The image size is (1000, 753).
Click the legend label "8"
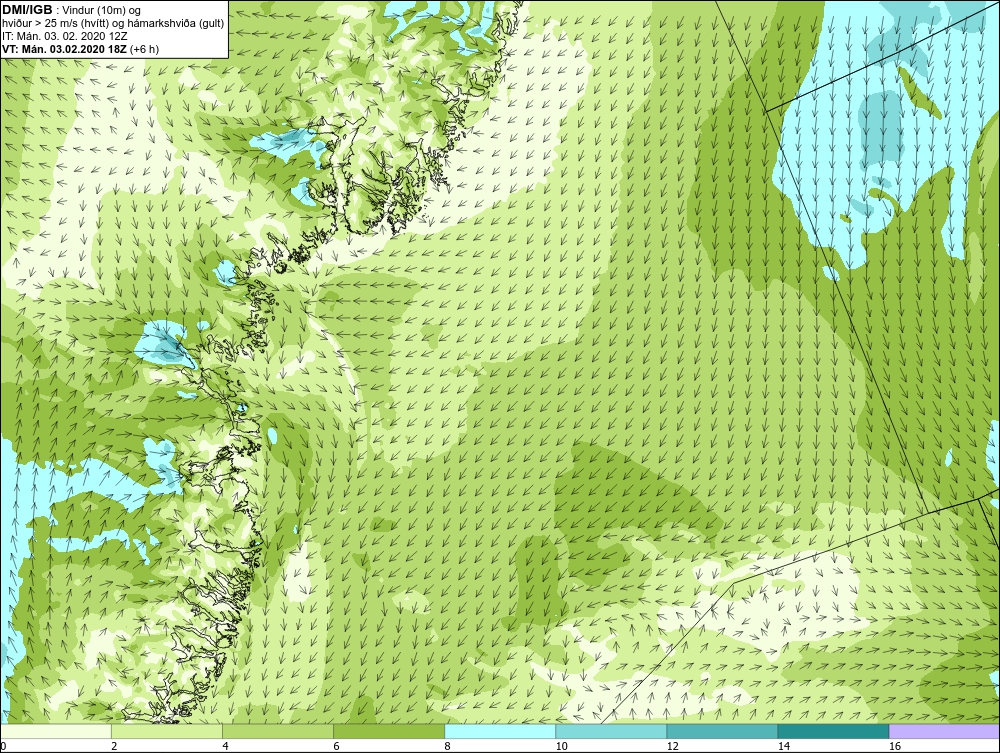(x=447, y=746)
